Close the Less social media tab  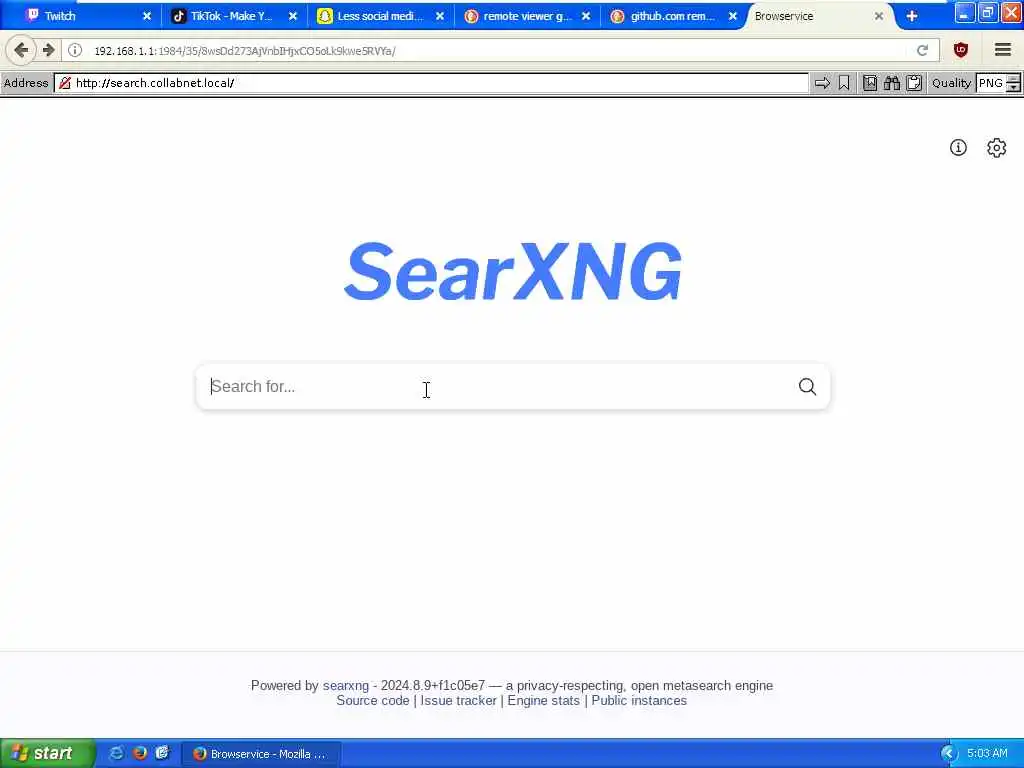[x=440, y=16]
